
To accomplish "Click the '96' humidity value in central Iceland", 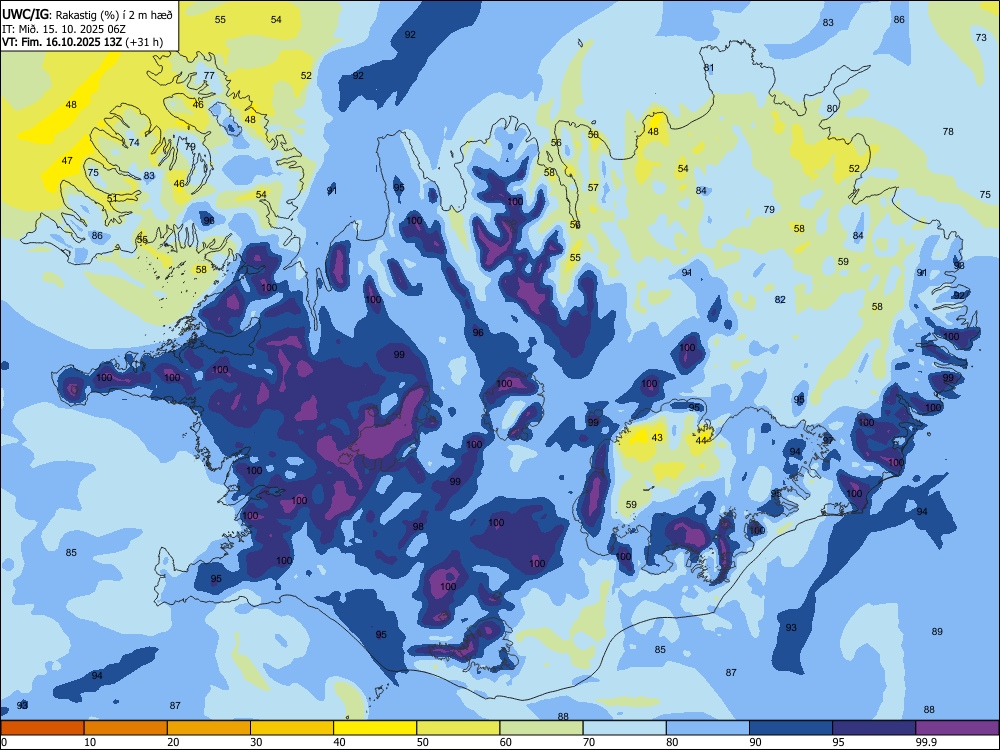I will pos(478,332).
